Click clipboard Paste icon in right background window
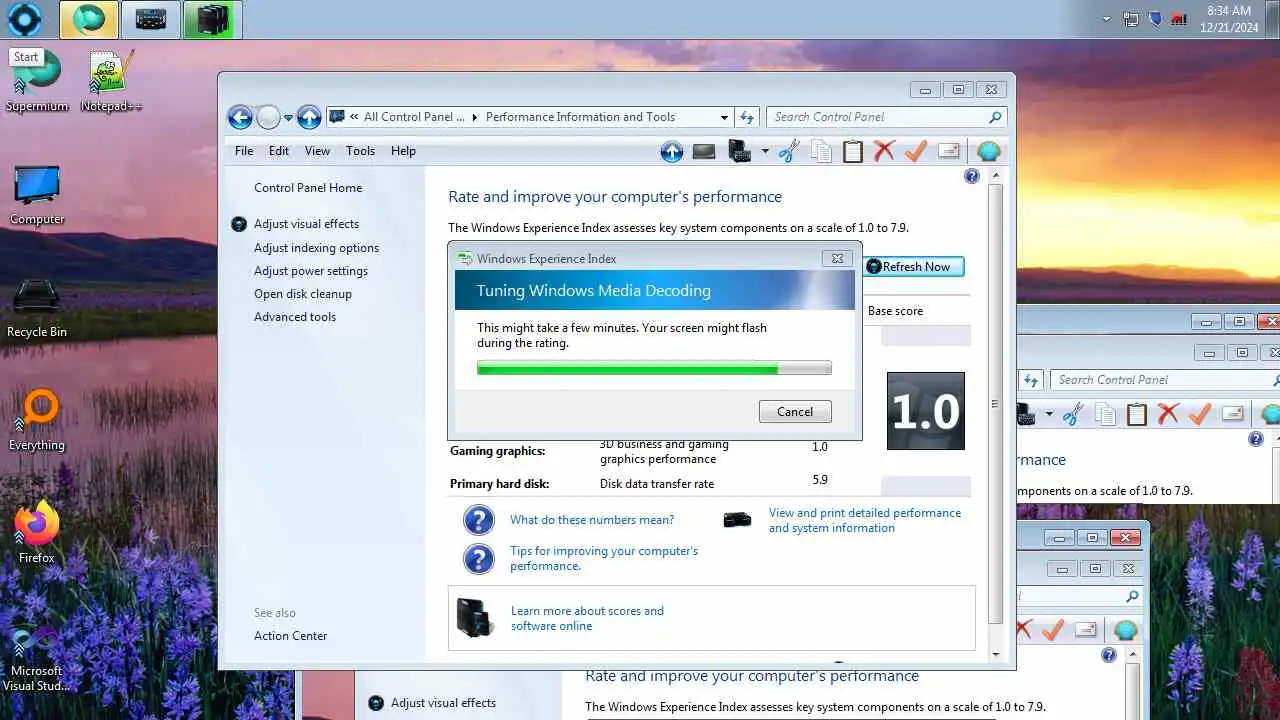This screenshot has width=1280, height=720. pos(1137,413)
